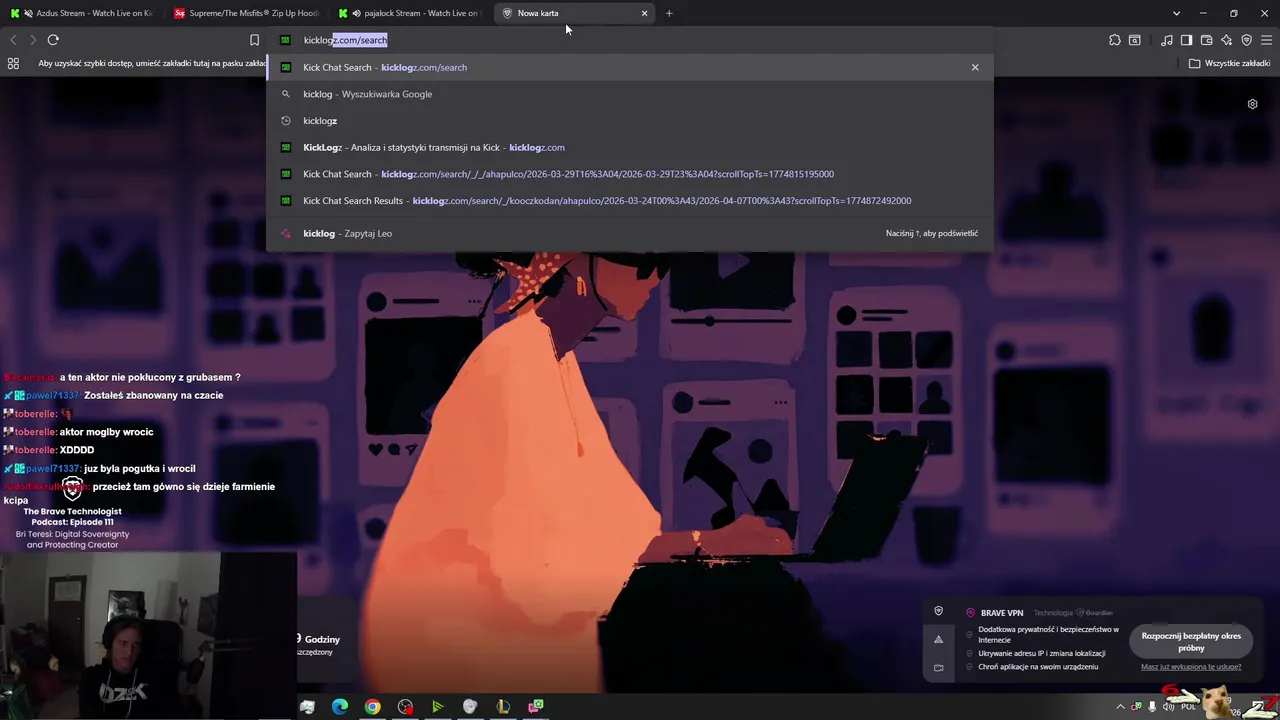Switch to Supreme/The Misfits Zip Up Hoodie tab
Screen dimensions: 1280x720
coord(247,13)
